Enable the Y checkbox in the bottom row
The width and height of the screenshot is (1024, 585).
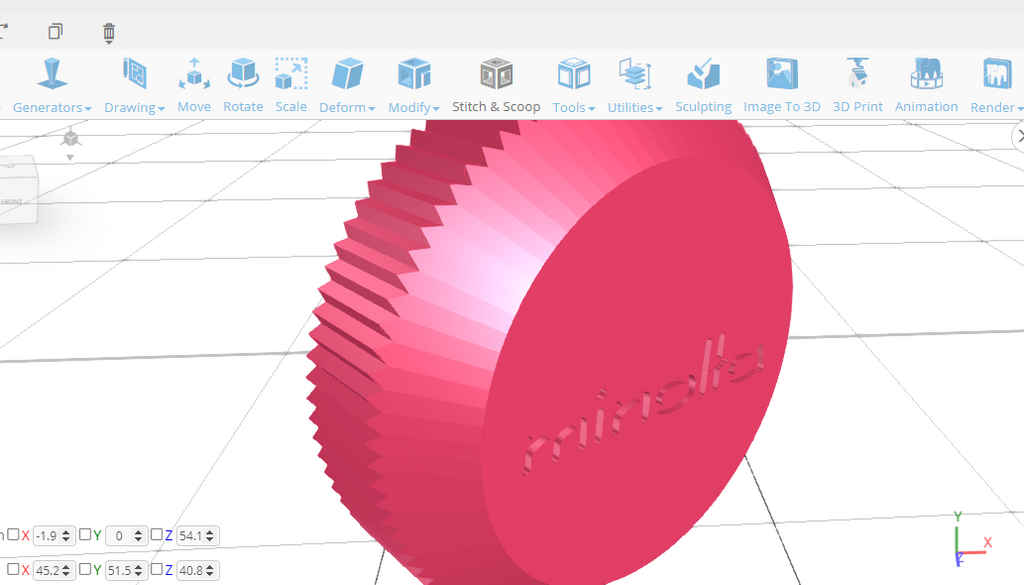coord(87,569)
